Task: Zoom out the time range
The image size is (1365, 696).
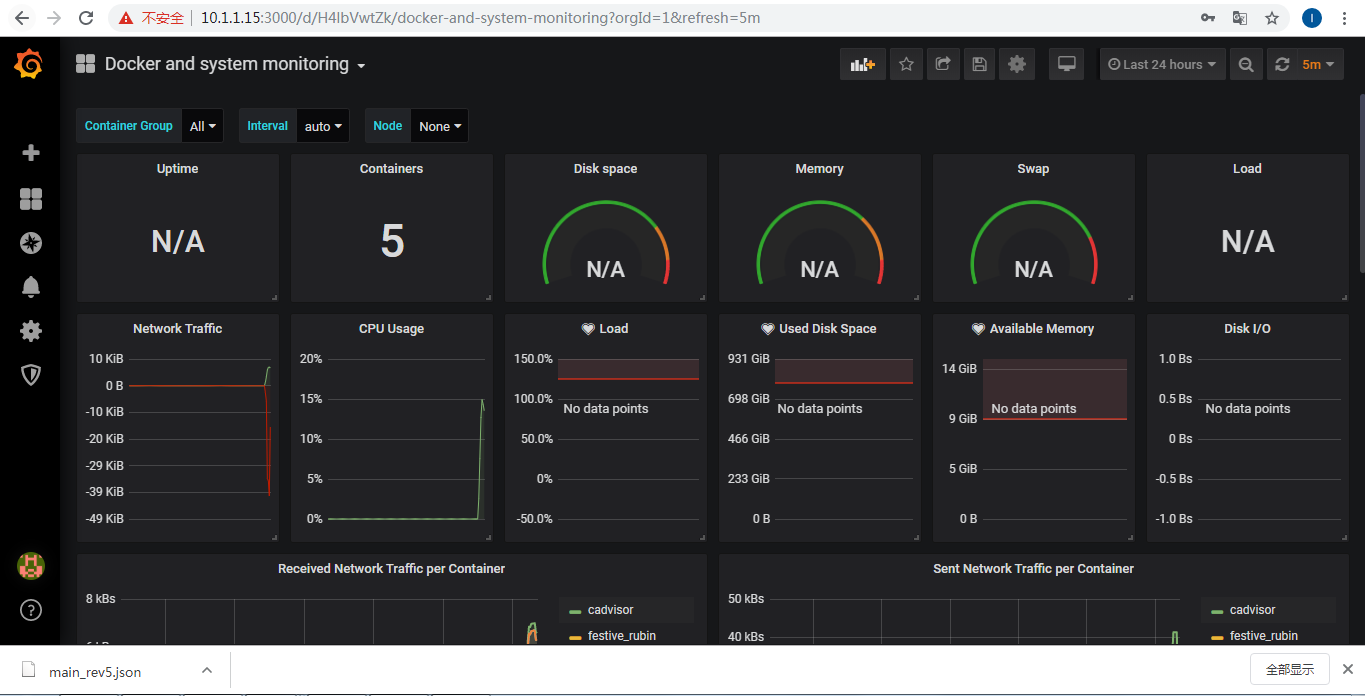Action: (x=1245, y=64)
